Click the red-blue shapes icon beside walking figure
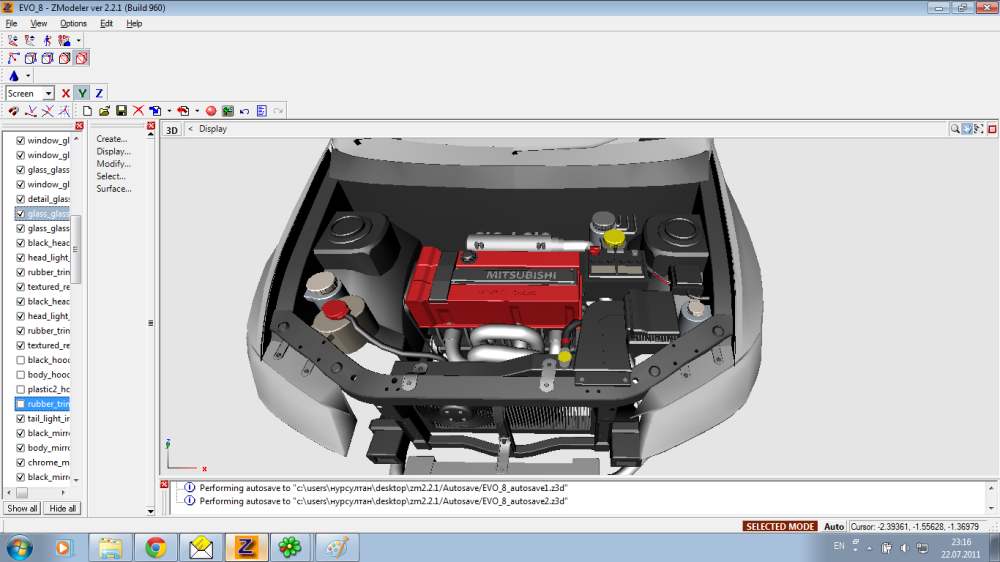 [64, 40]
